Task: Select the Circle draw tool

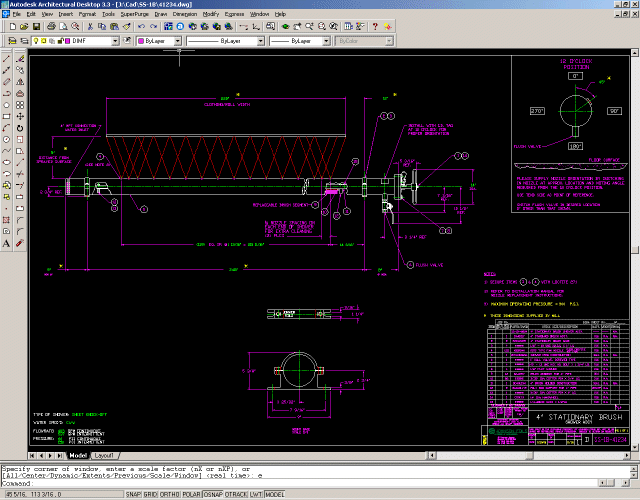Action: (x=7, y=140)
